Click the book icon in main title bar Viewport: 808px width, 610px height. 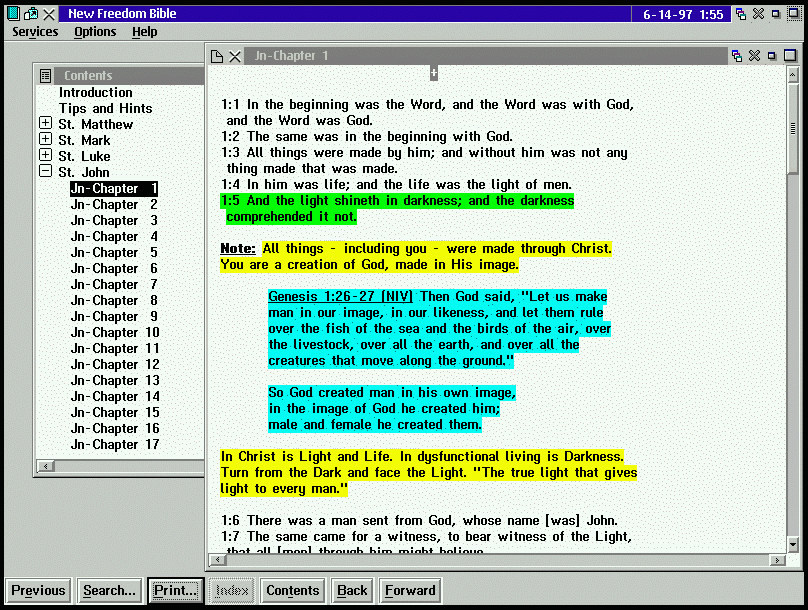(x=12, y=14)
